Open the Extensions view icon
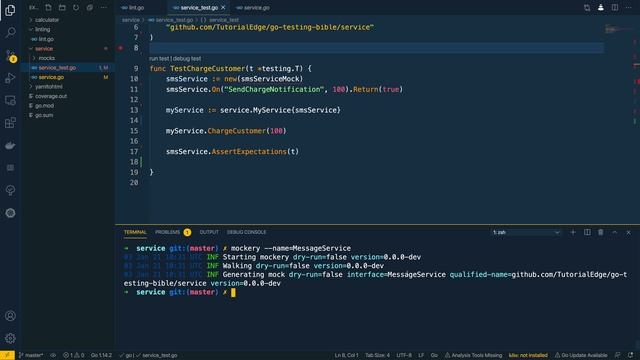 tap(10, 122)
